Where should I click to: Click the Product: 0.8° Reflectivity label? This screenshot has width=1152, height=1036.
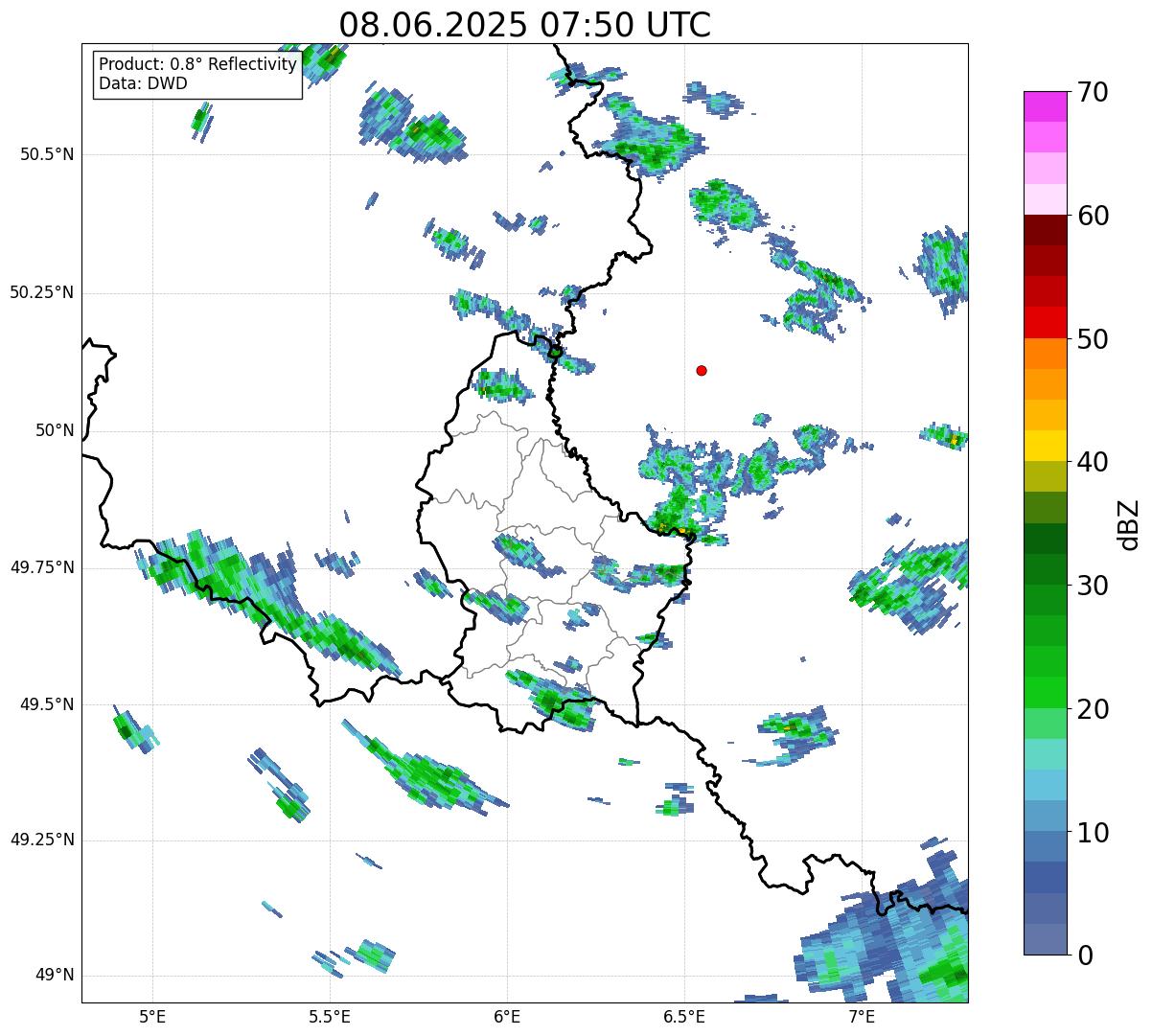click(x=198, y=64)
